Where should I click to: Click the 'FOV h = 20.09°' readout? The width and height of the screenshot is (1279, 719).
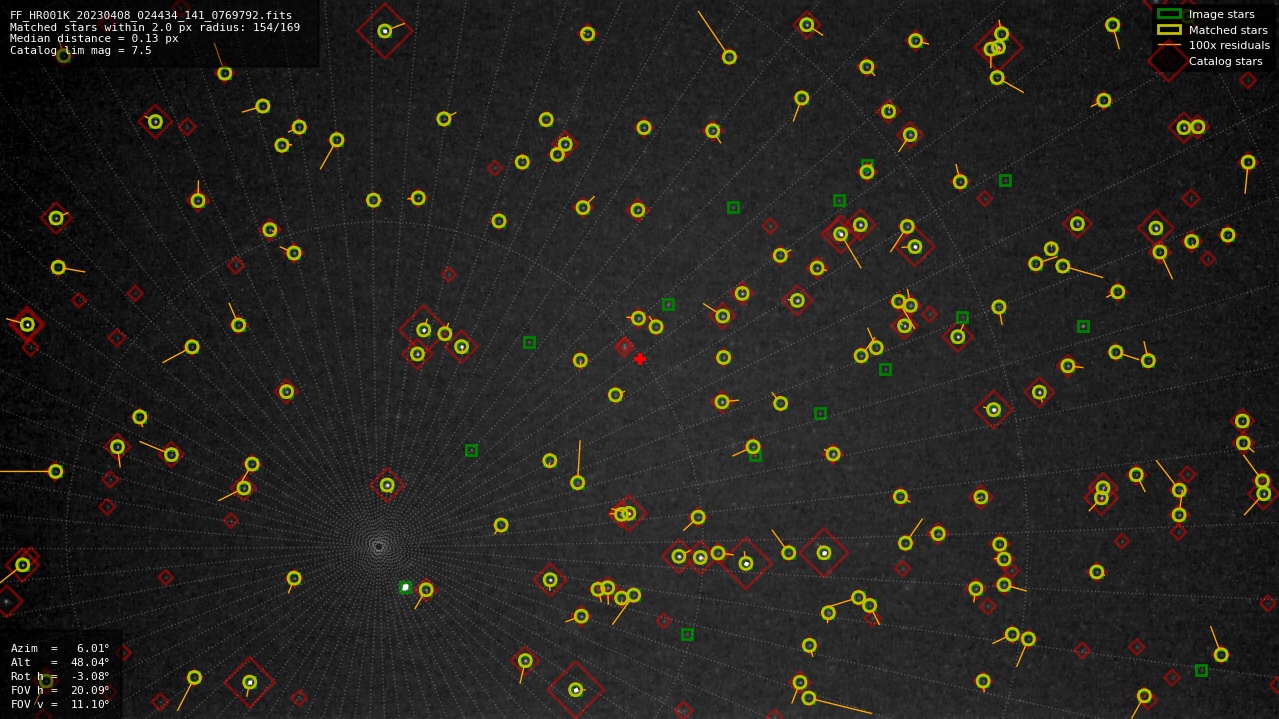[x=60, y=690]
